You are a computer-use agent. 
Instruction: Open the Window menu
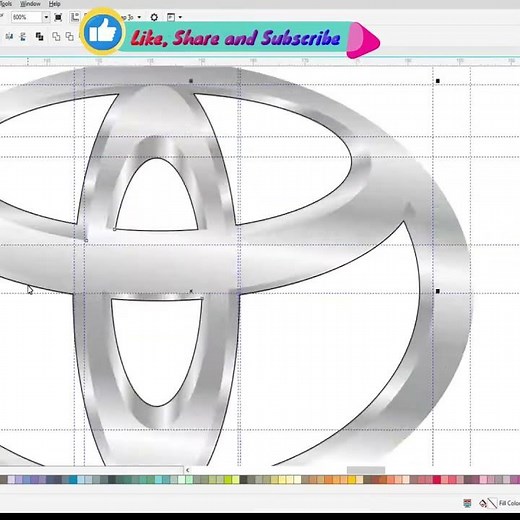(x=30, y=4)
